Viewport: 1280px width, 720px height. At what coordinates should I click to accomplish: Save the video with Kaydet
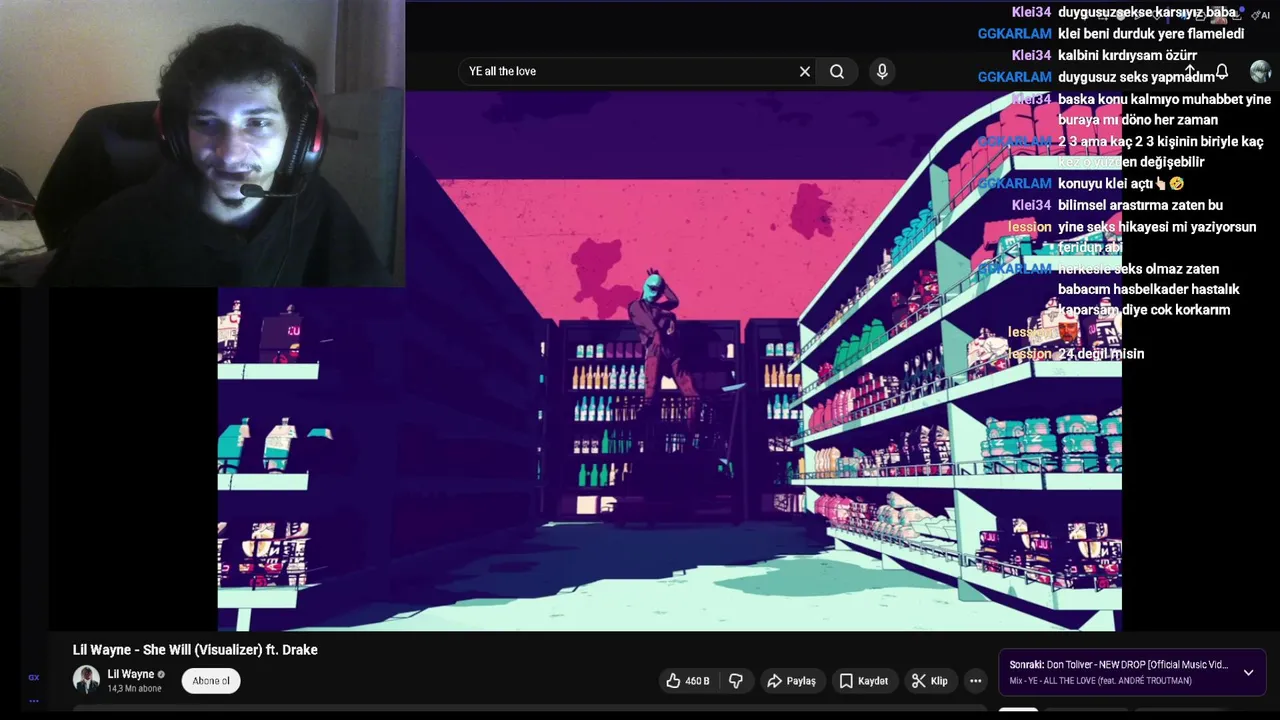[864, 681]
